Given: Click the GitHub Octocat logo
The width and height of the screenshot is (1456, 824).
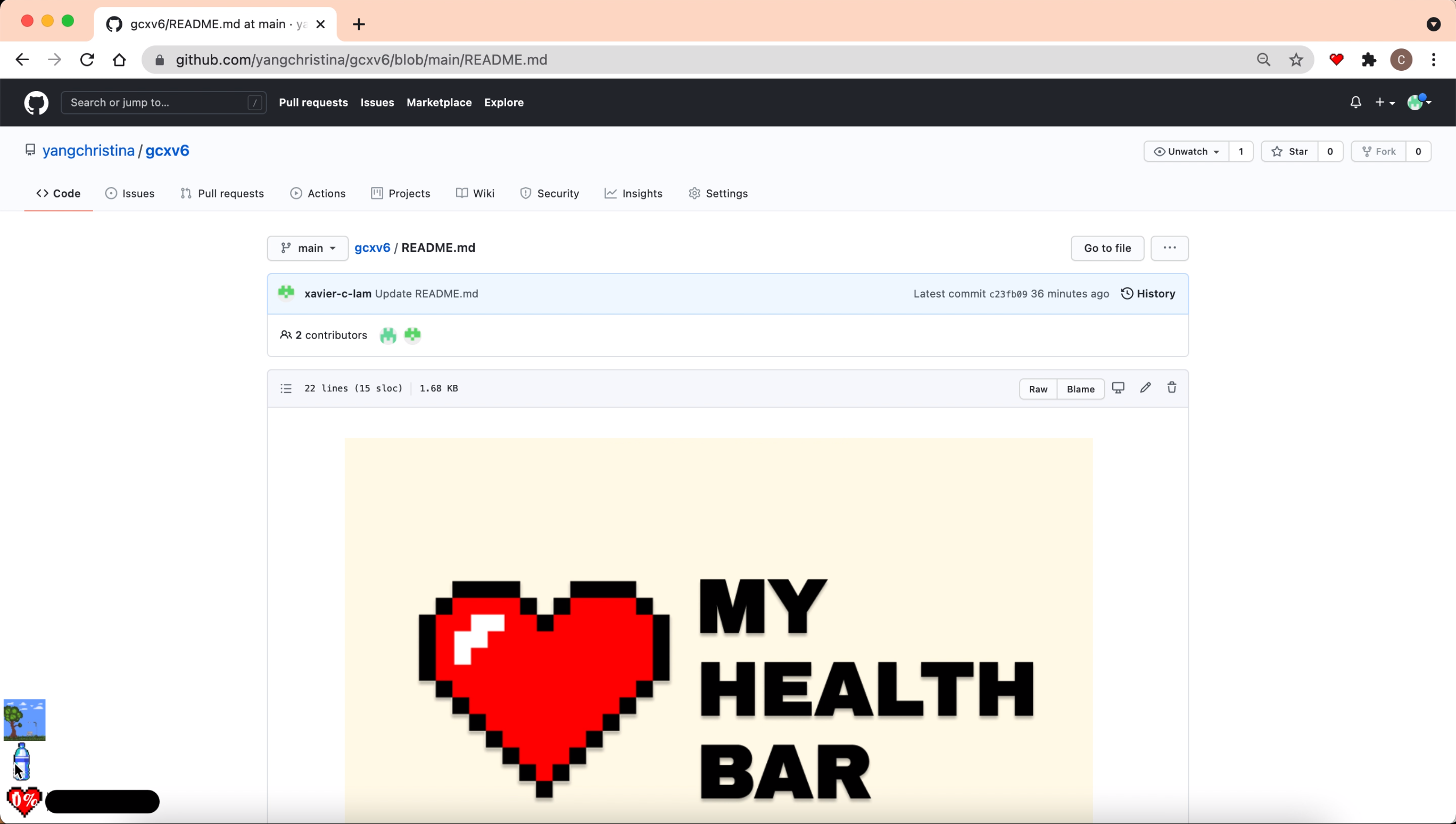Looking at the screenshot, I should 36,102.
